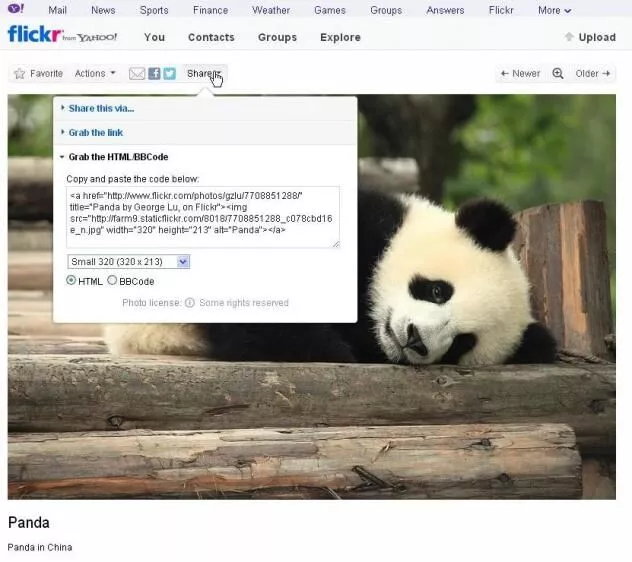The width and height of the screenshot is (632, 562).
Task: Click inside the embed code text box
Action: point(202,216)
